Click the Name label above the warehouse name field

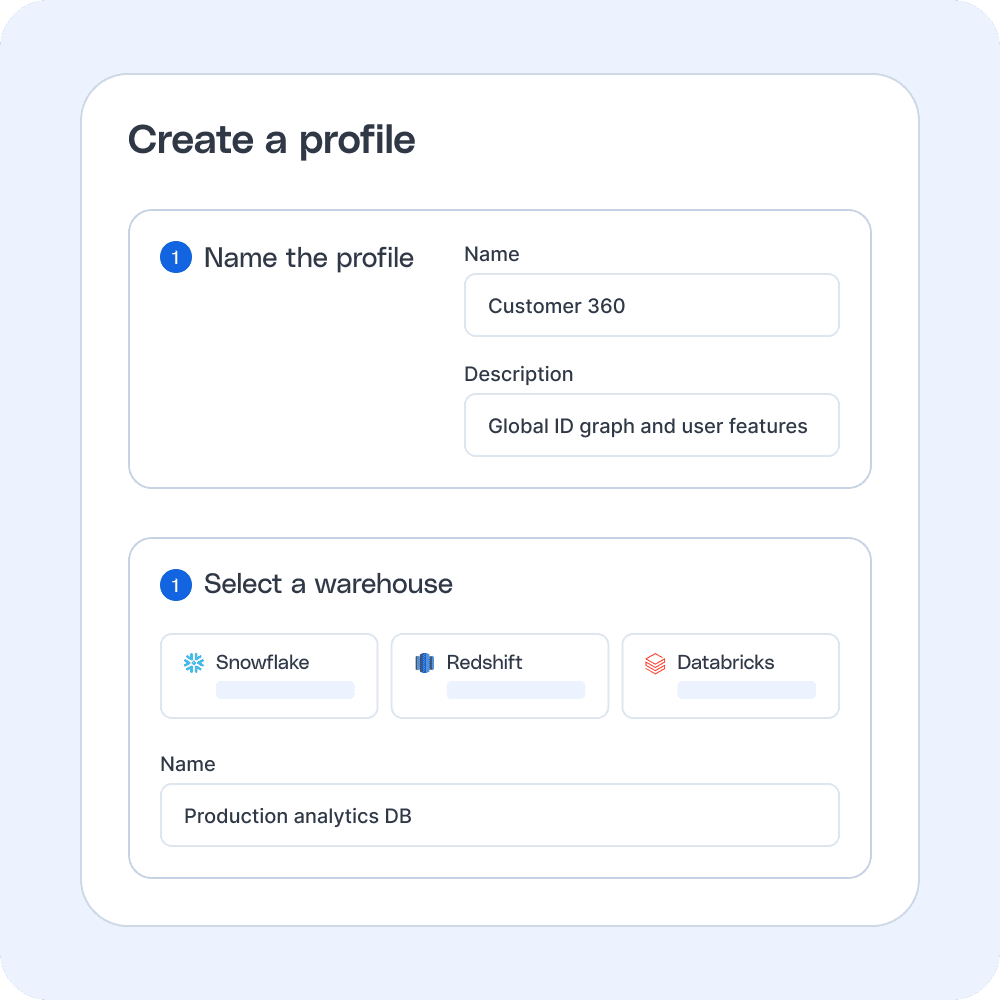187,765
